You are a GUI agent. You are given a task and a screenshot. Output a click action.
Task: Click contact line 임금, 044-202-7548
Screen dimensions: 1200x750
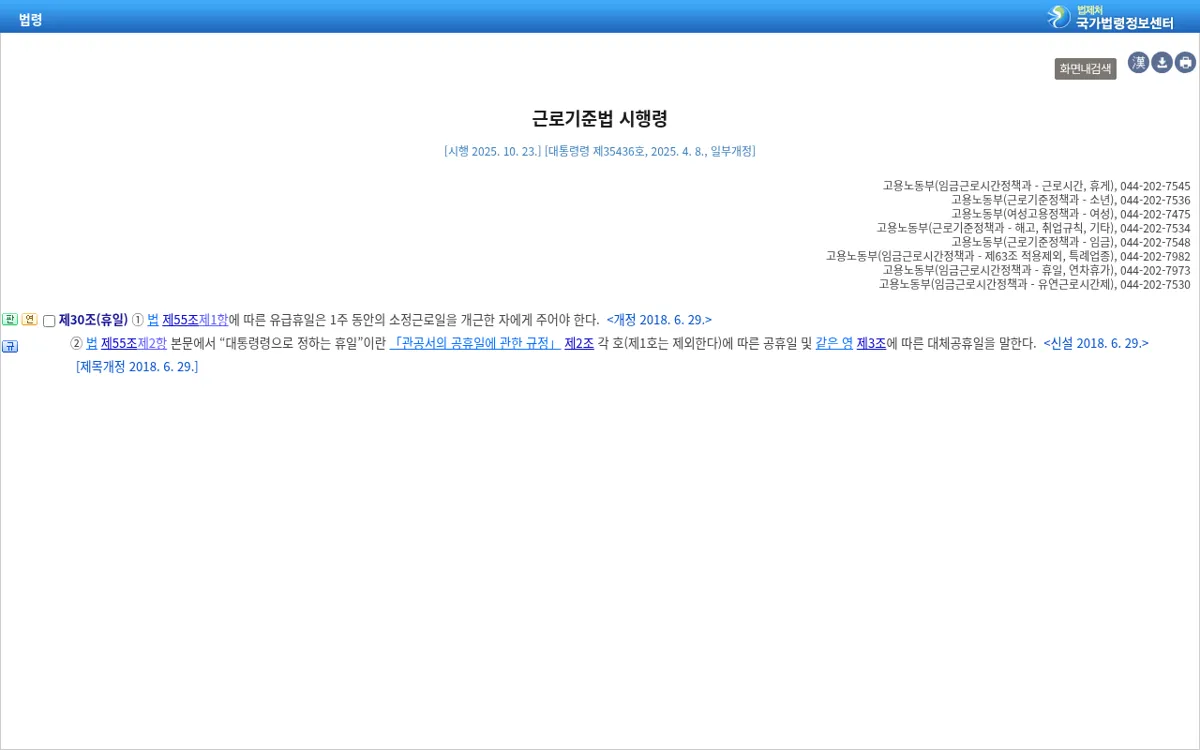pos(1070,242)
